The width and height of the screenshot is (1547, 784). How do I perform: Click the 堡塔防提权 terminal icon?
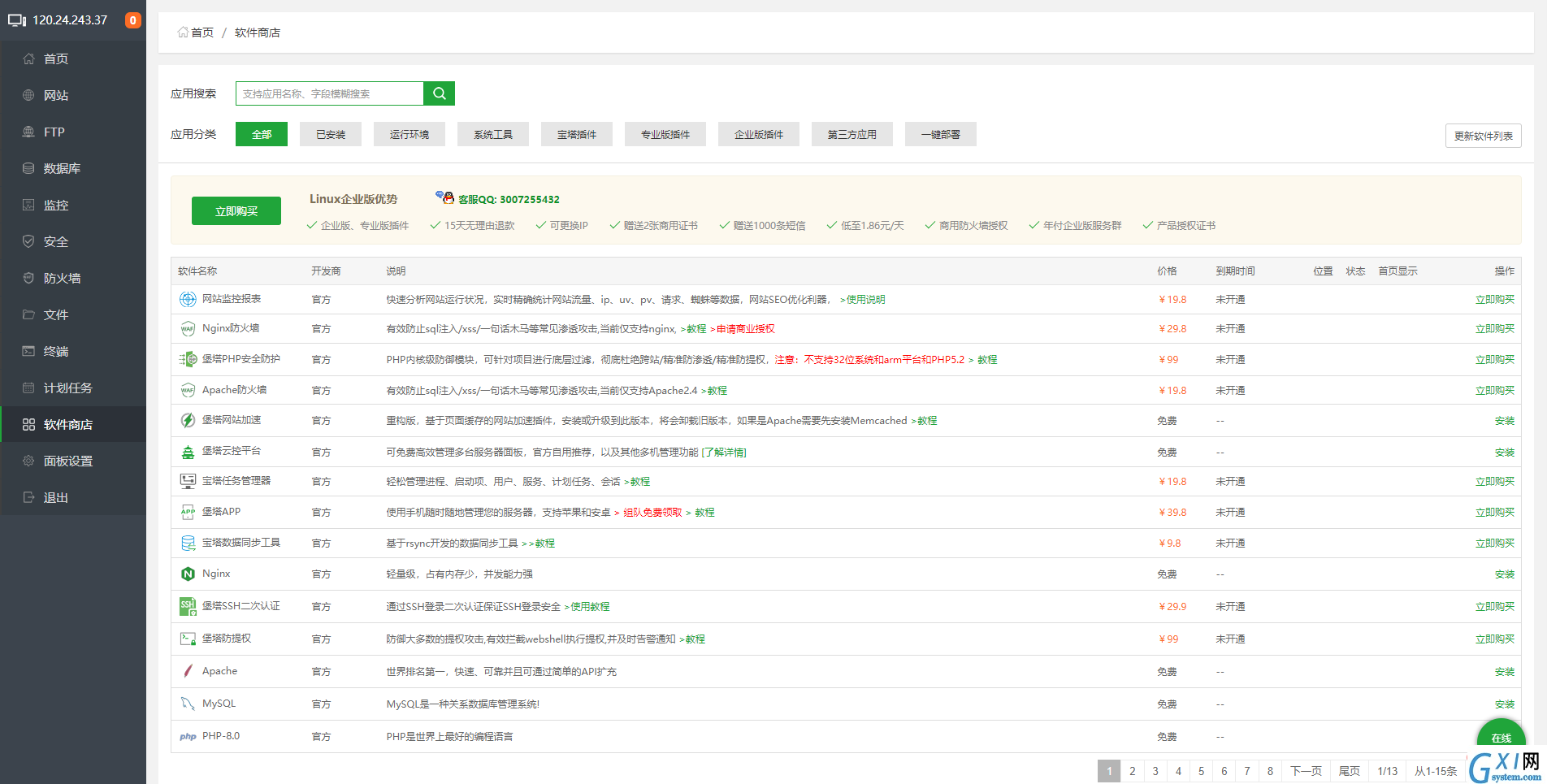click(188, 639)
